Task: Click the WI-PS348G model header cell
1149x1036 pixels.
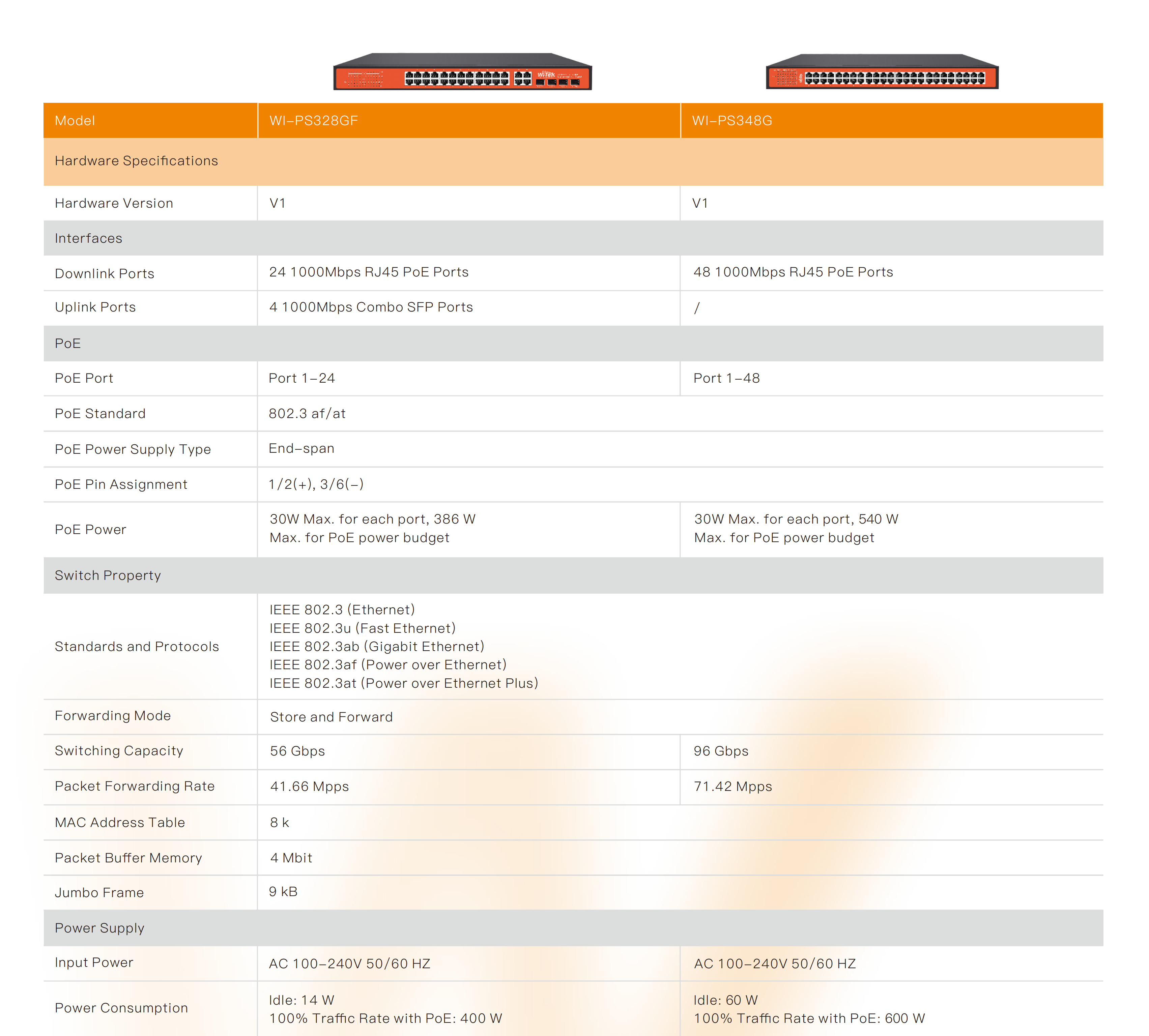Action: (731, 121)
